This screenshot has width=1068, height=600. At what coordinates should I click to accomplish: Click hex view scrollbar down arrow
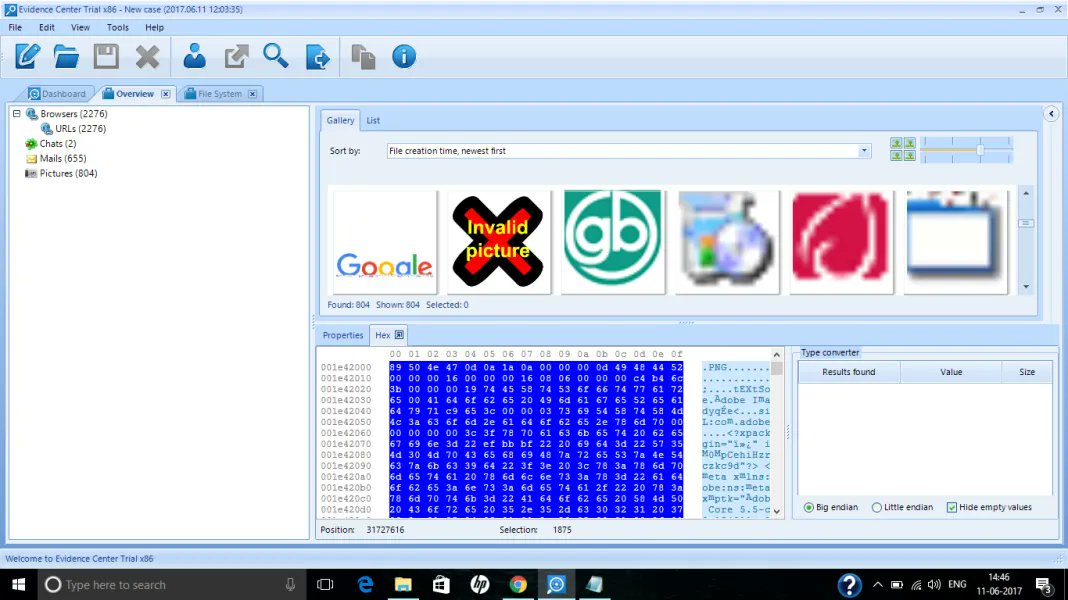tap(776, 511)
